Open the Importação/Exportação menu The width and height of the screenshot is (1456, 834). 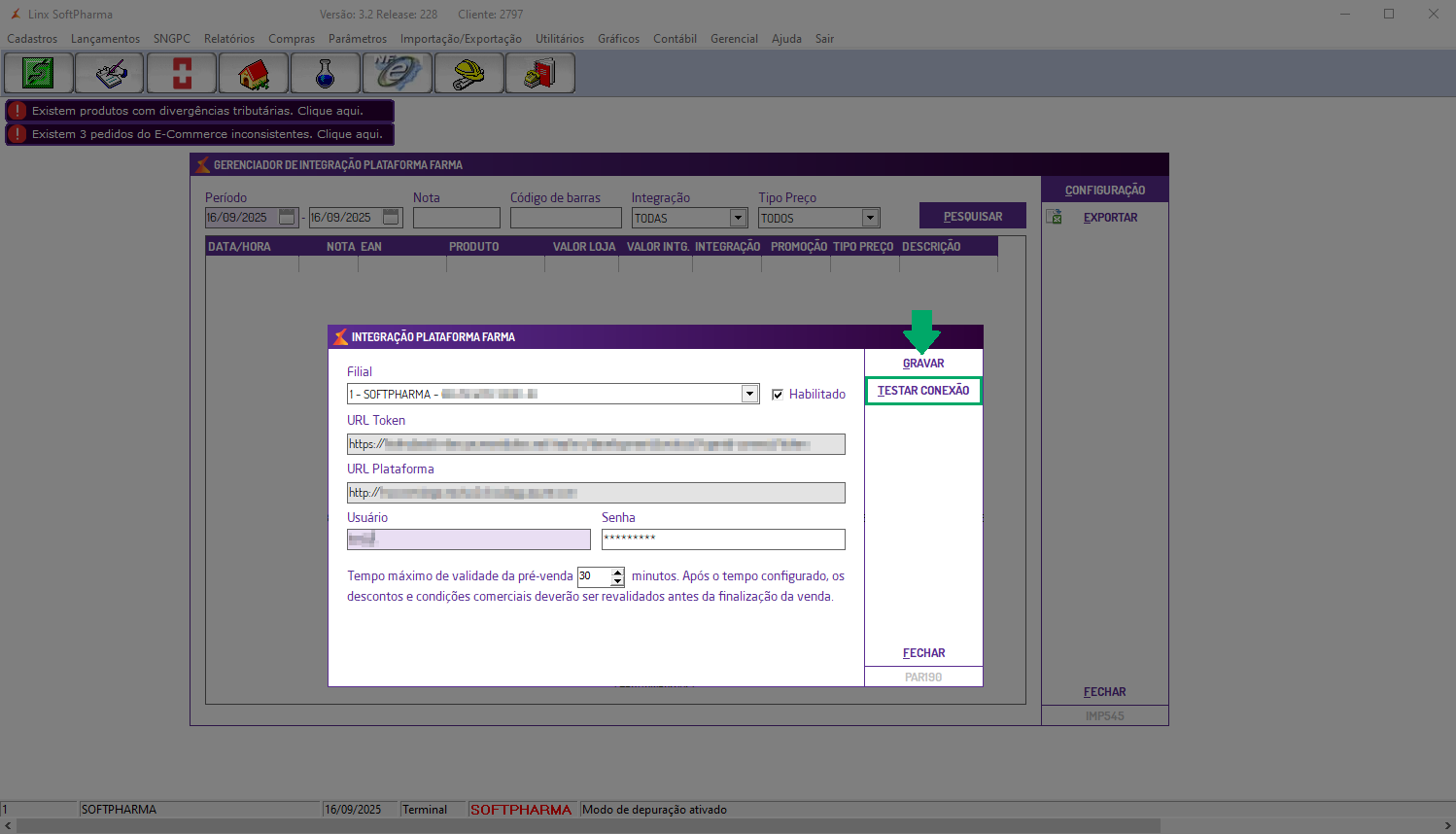pos(461,39)
